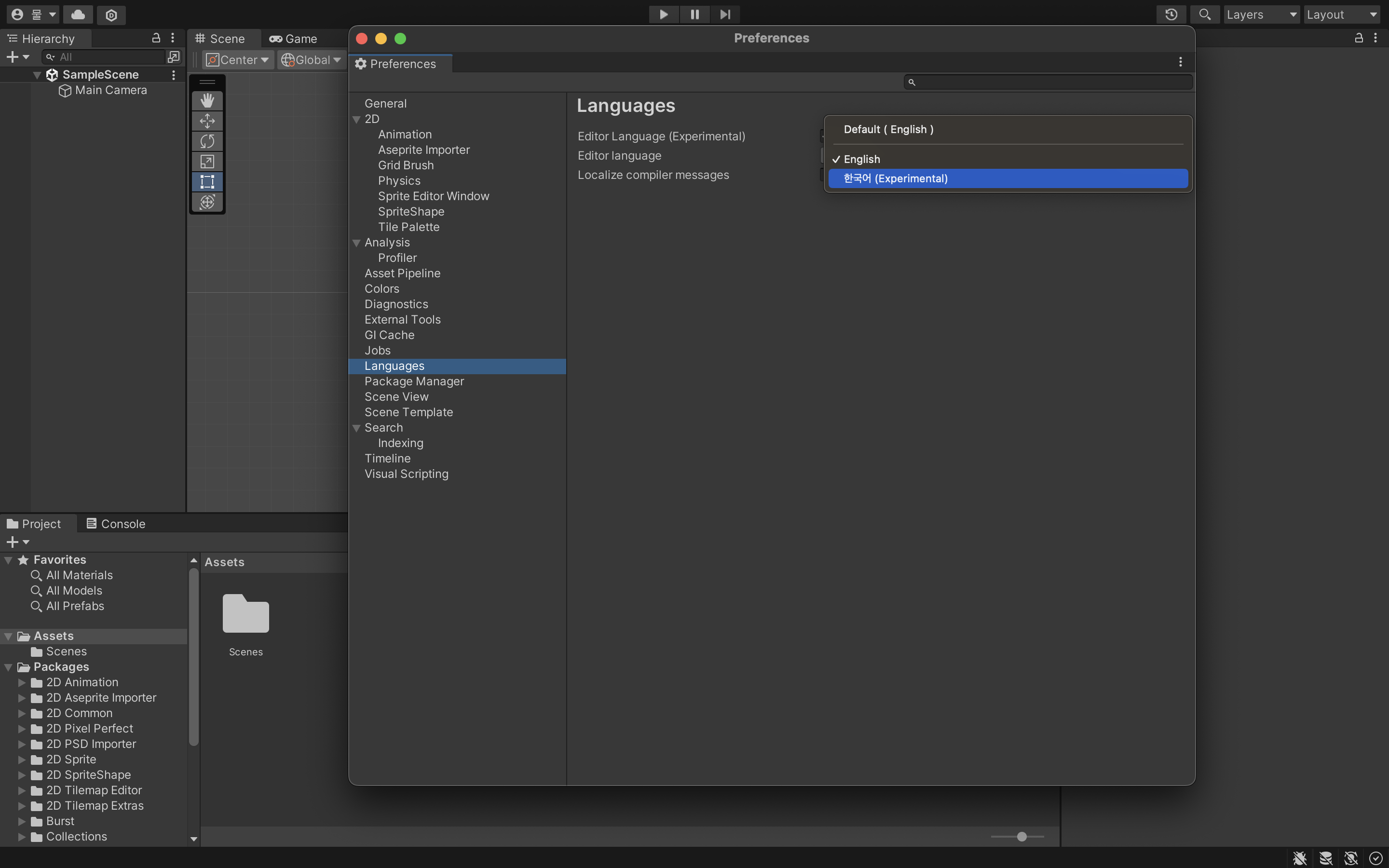Open the global Search magnifier
Viewport: 1389px width, 868px height.
pos(1205,14)
